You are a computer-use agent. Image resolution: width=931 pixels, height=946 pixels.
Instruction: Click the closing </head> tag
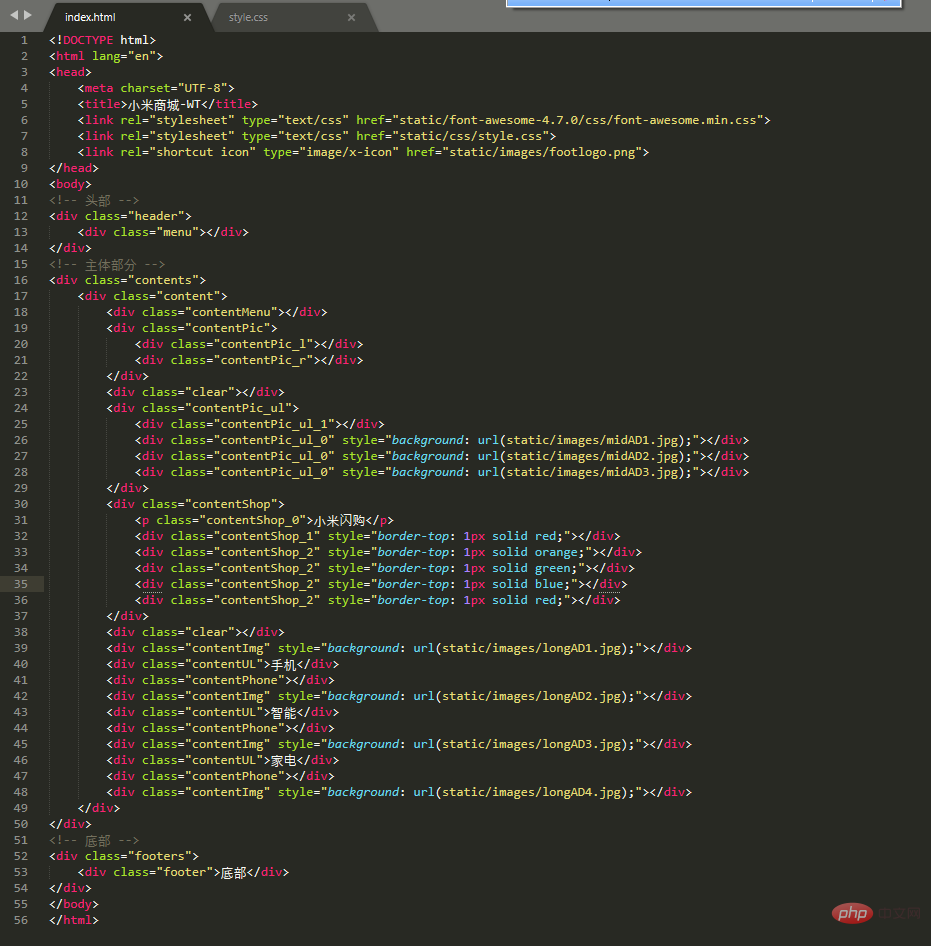[74, 168]
